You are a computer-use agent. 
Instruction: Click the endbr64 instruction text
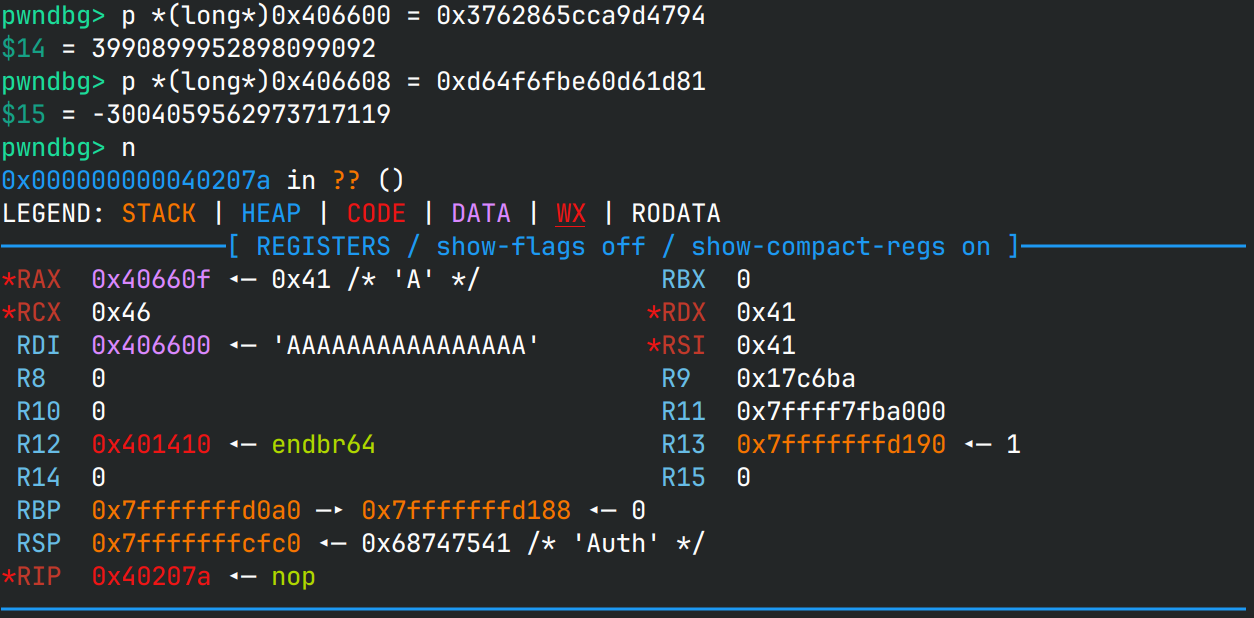(323, 444)
